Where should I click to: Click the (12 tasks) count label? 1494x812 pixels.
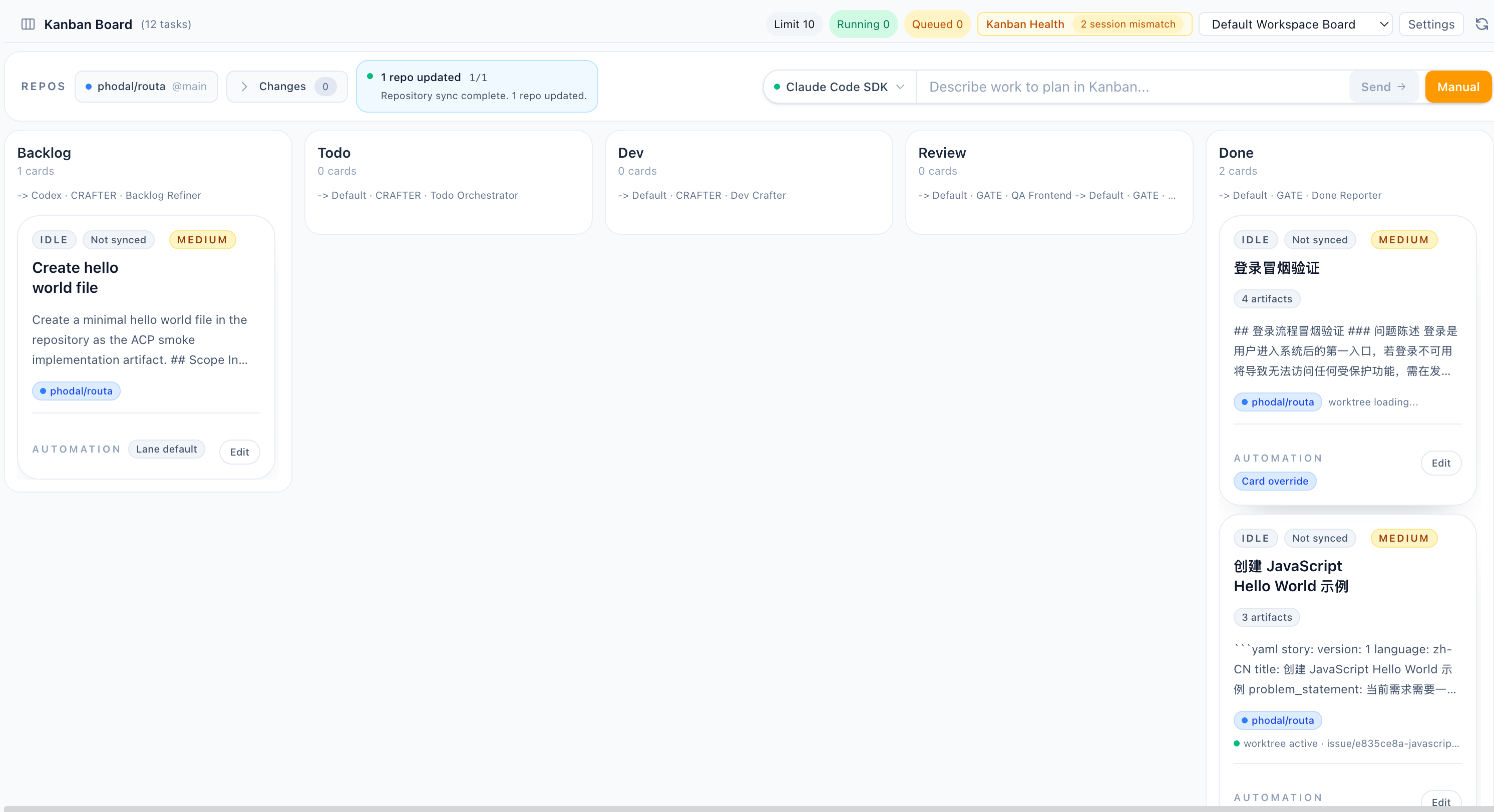pyautogui.click(x=166, y=25)
